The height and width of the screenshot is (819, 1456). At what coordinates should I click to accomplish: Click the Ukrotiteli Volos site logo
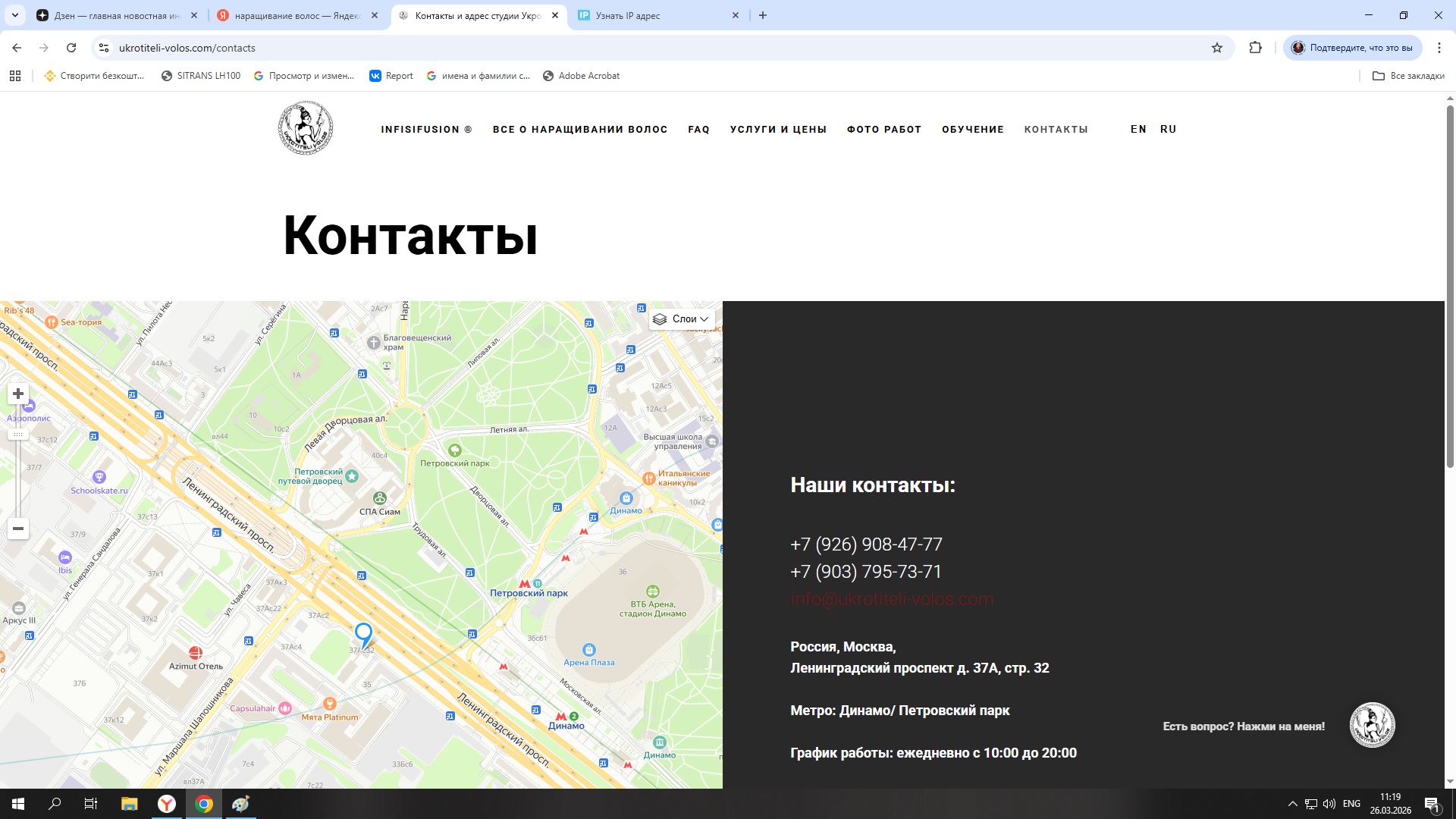[x=305, y=128]
